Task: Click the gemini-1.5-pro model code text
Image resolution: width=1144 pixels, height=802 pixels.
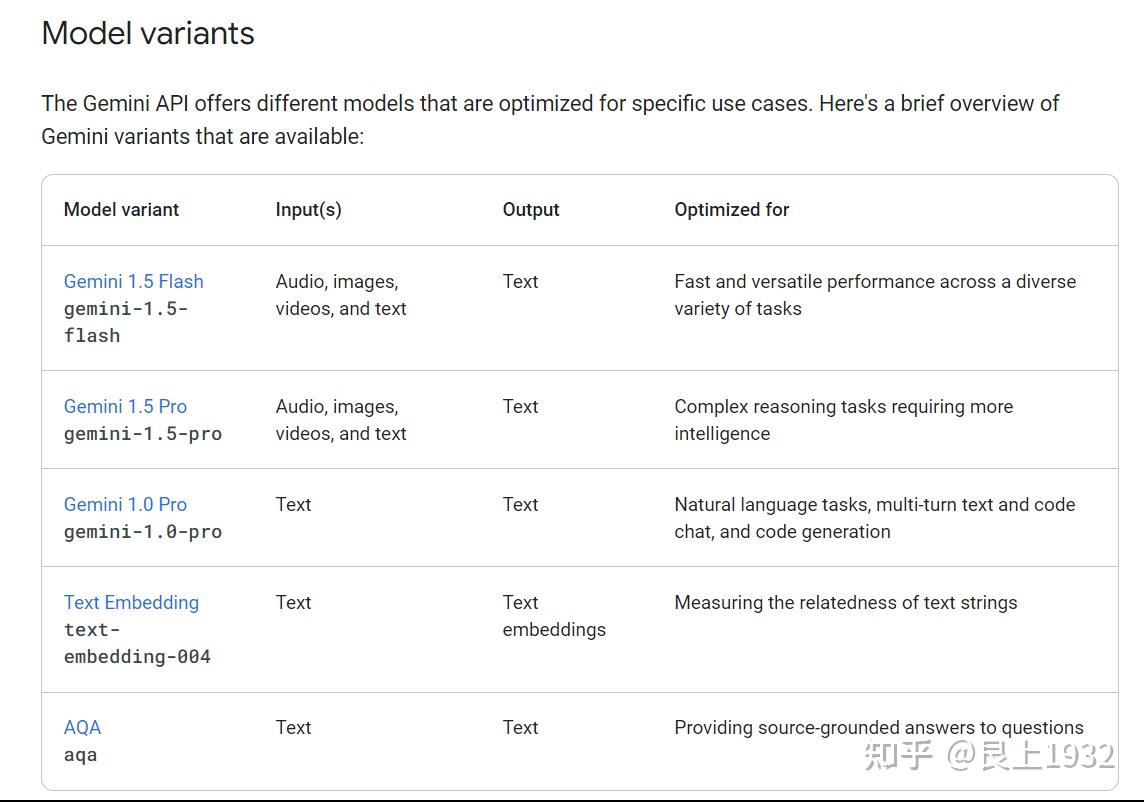Action: [x=142, y=433]
